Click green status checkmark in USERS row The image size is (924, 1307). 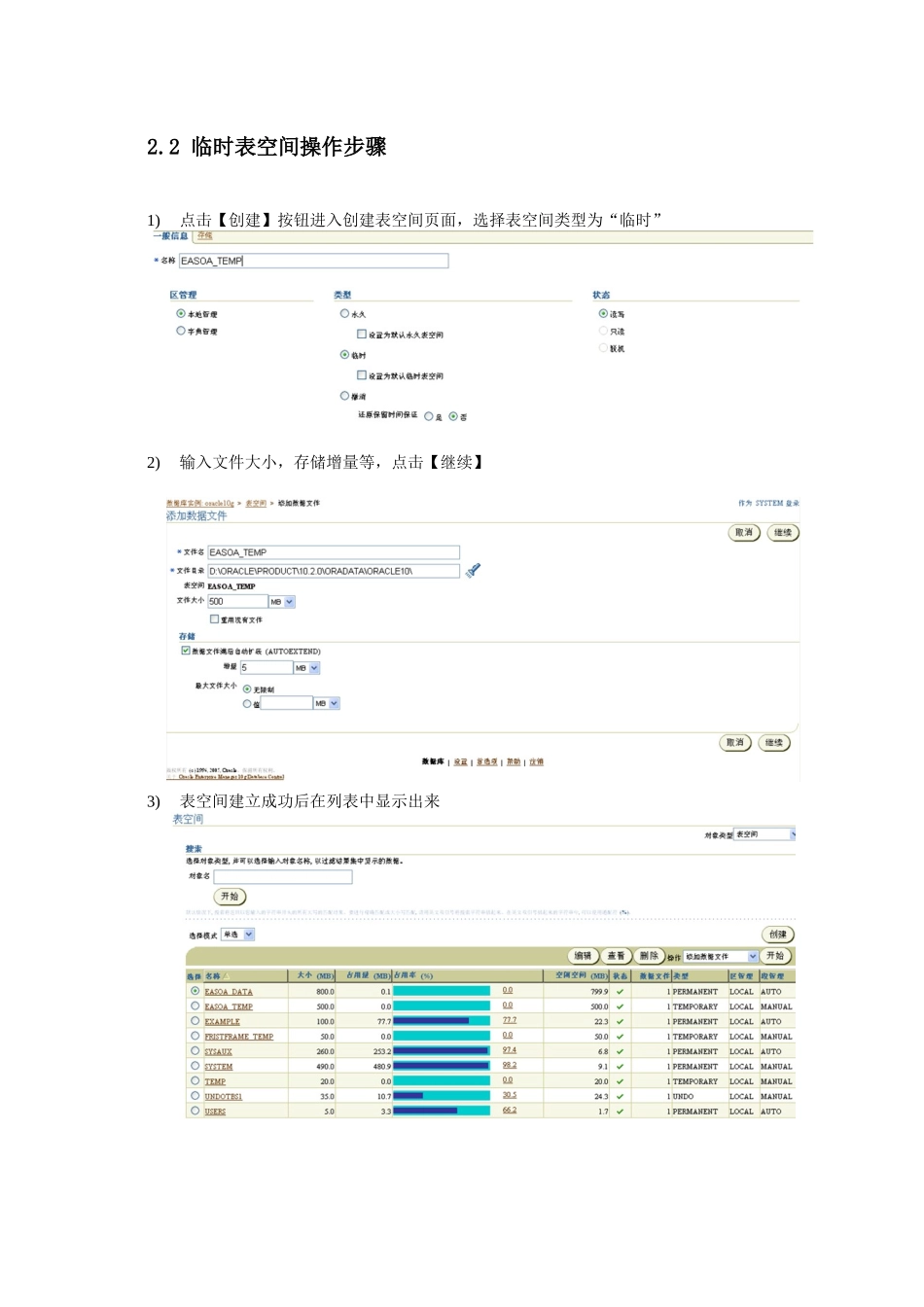620,1111
